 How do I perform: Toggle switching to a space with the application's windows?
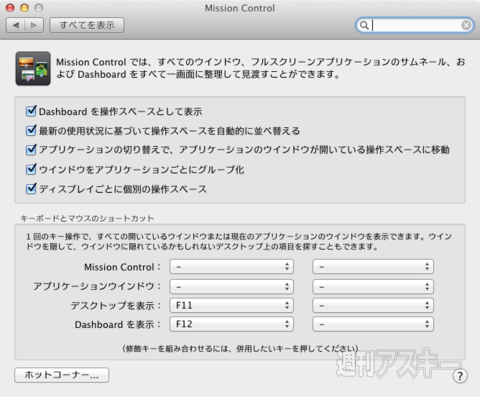(x=31, y=149)
